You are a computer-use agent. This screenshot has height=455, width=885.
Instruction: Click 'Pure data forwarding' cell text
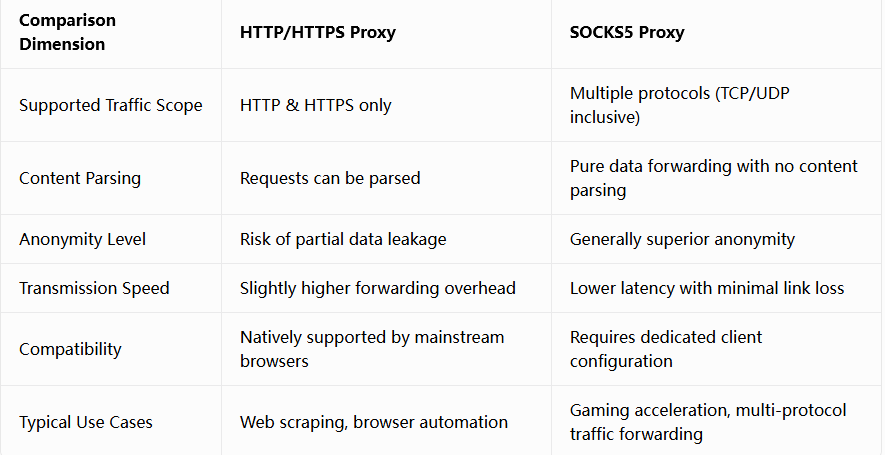tap(713, 178)
